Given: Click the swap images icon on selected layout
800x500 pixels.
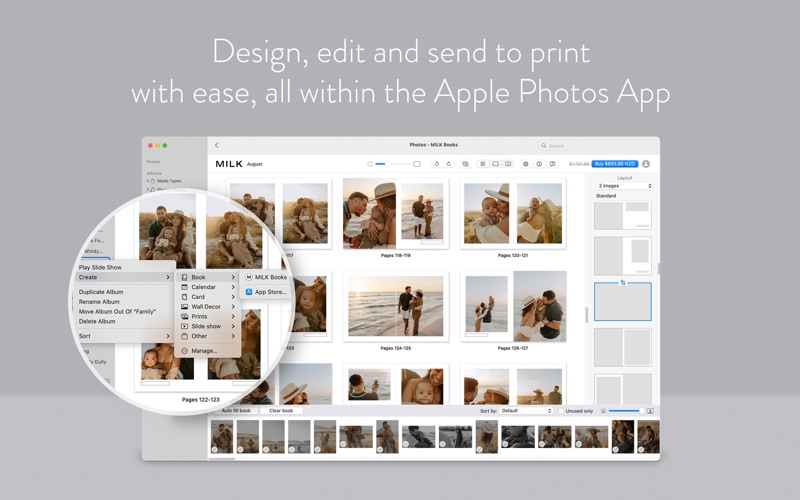Looking at the screenshot, I should [622, 282].
